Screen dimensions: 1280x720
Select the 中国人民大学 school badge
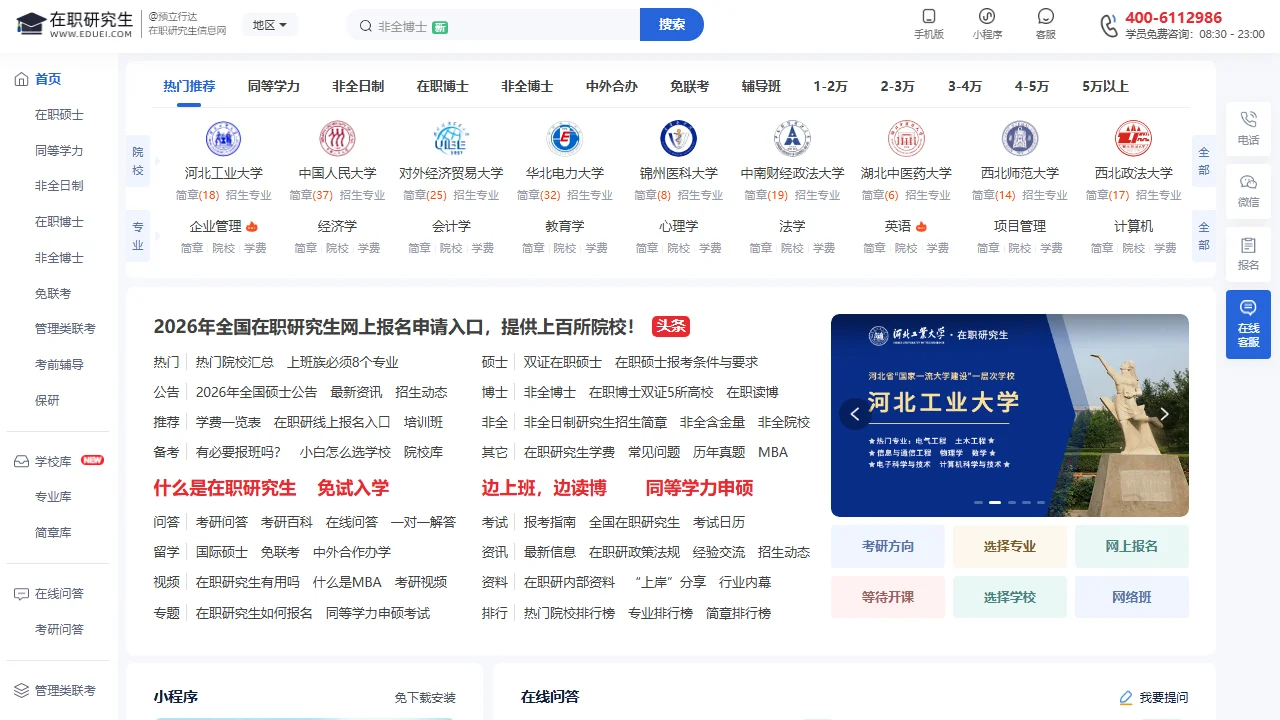coord(337,138)
